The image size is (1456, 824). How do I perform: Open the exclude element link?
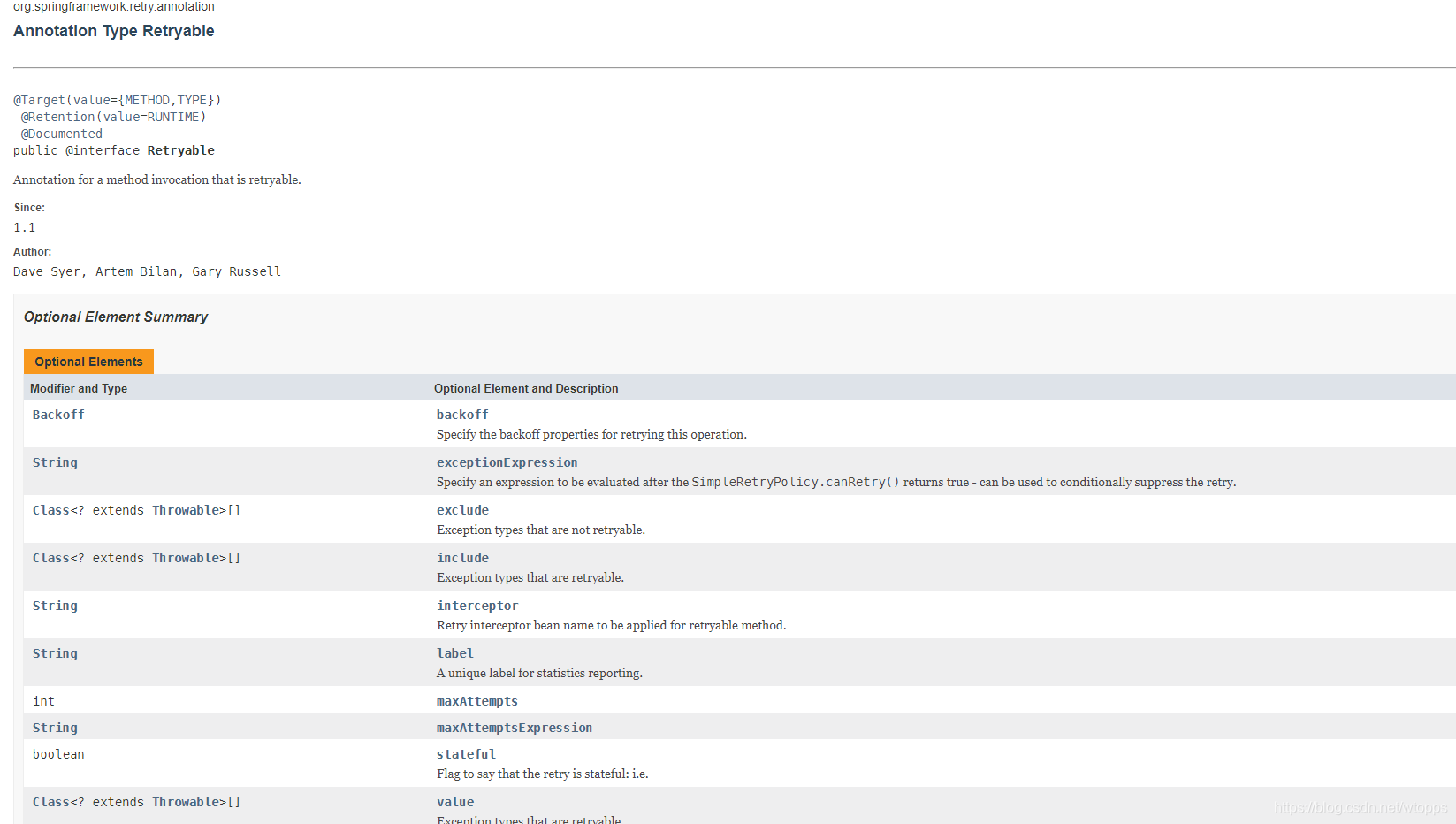pos(462,510)
